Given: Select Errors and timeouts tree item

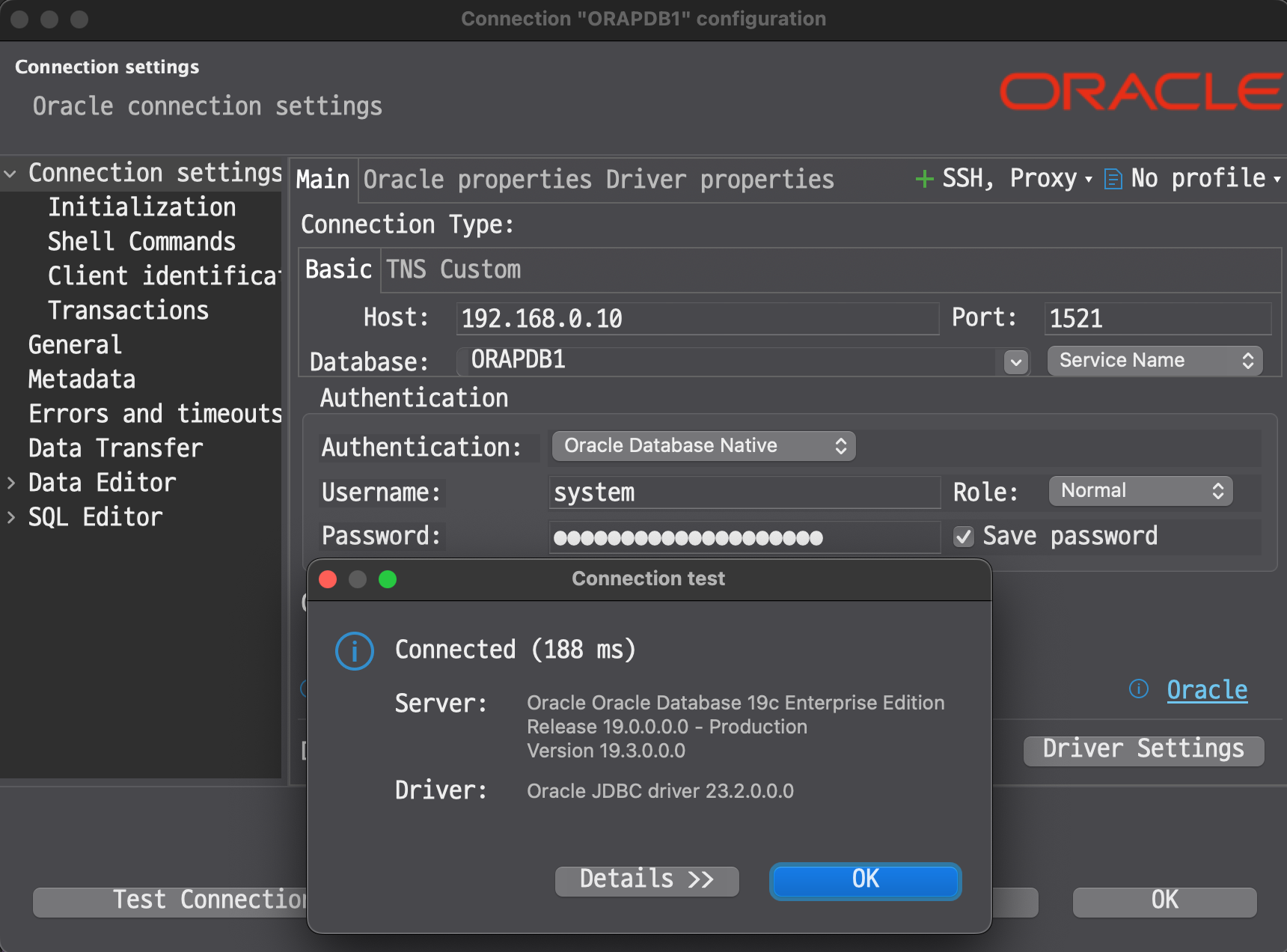Looking at the screenshot, I should pos(155,415).
